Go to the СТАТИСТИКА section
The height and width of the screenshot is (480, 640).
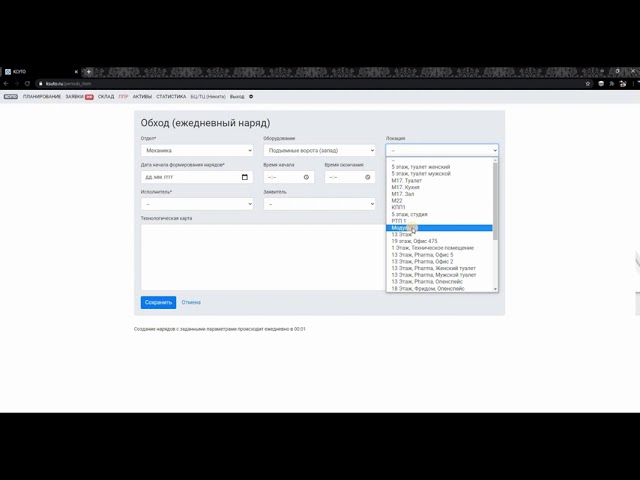[171, 97]
